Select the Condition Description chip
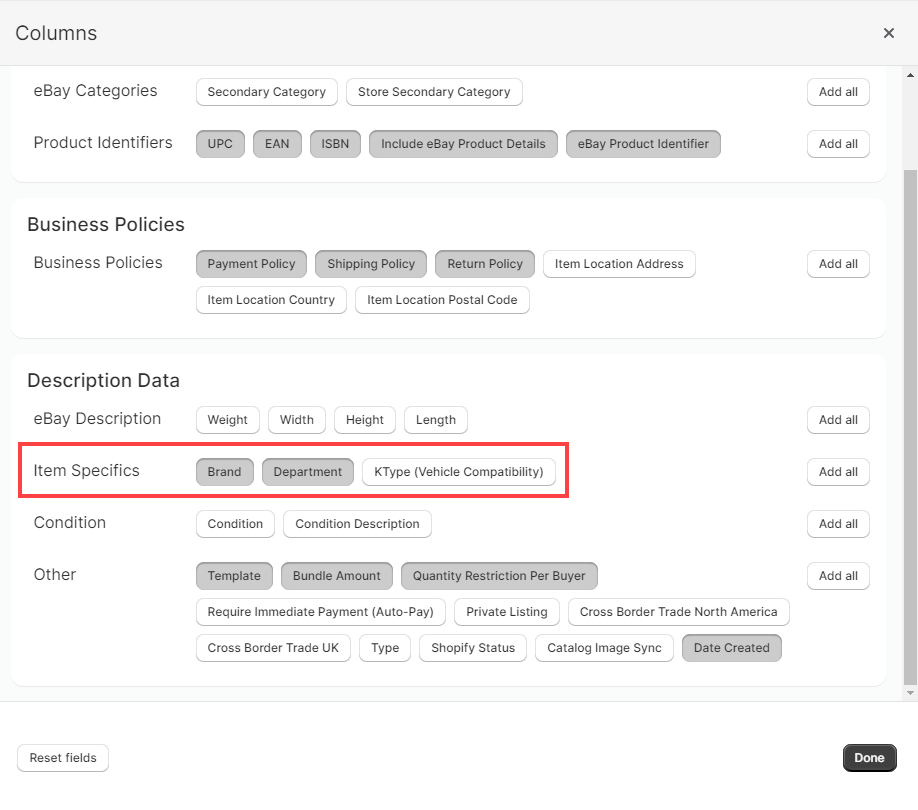Viewport: 918px width, 810px height. coord(357,524)
